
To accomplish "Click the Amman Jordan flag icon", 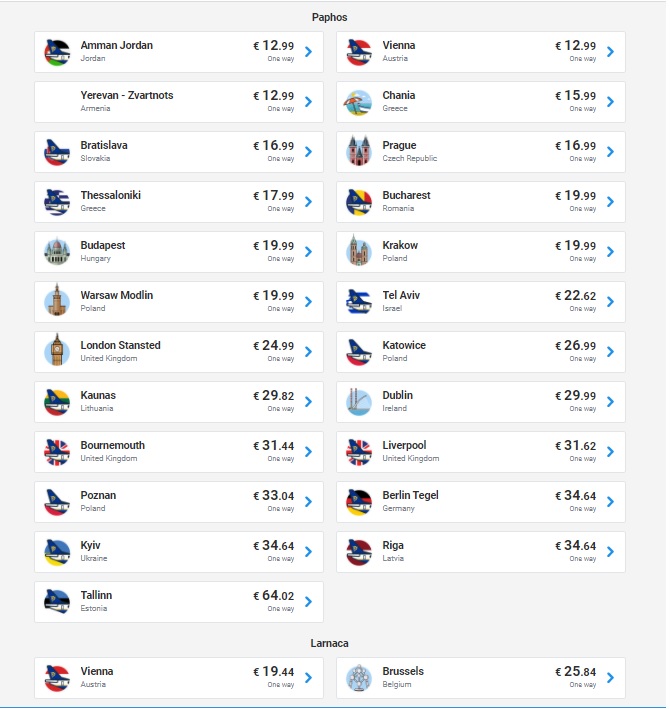I will click(x=57, y=52).
